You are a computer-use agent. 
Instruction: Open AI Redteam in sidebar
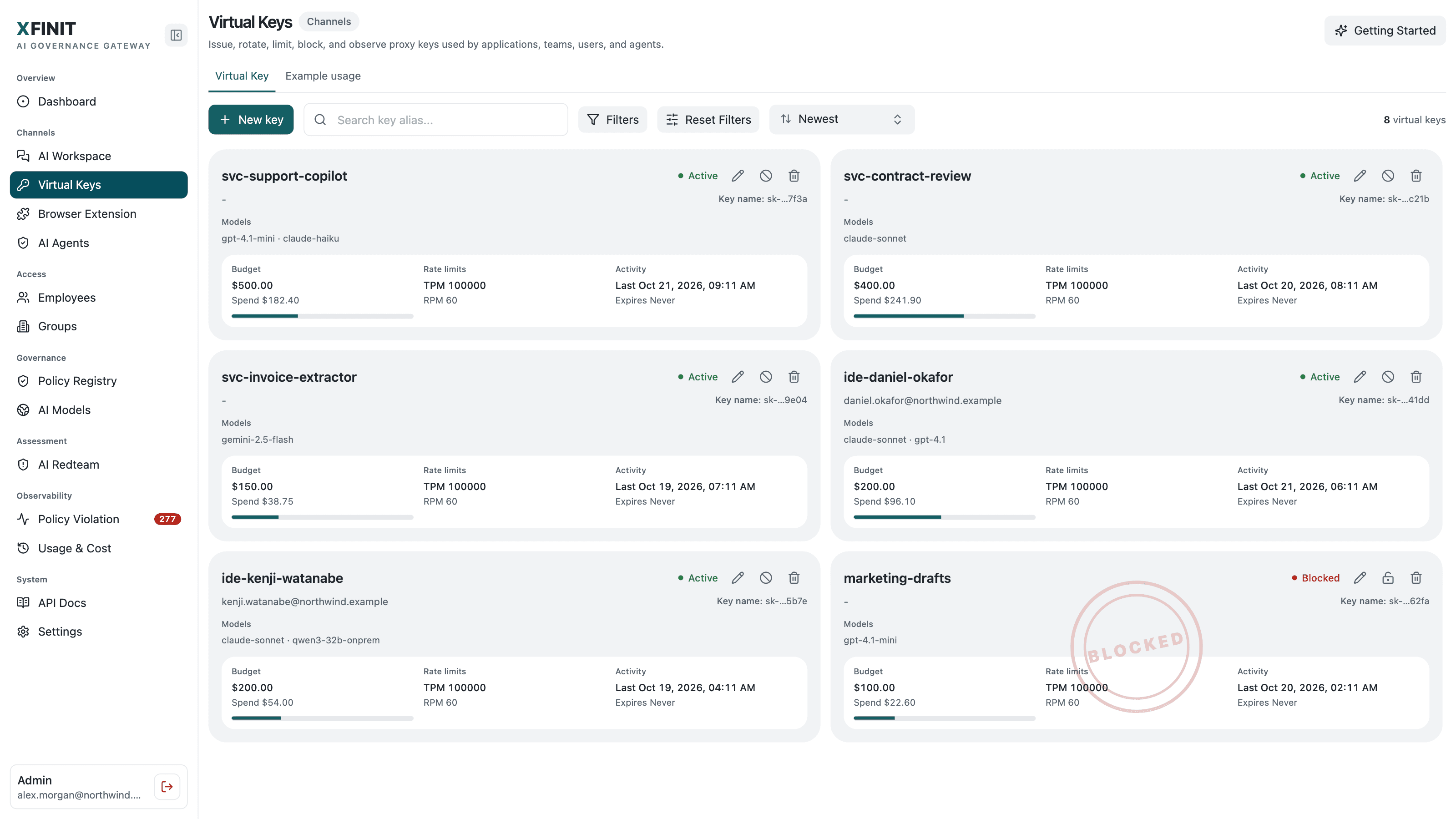[99, 465]
